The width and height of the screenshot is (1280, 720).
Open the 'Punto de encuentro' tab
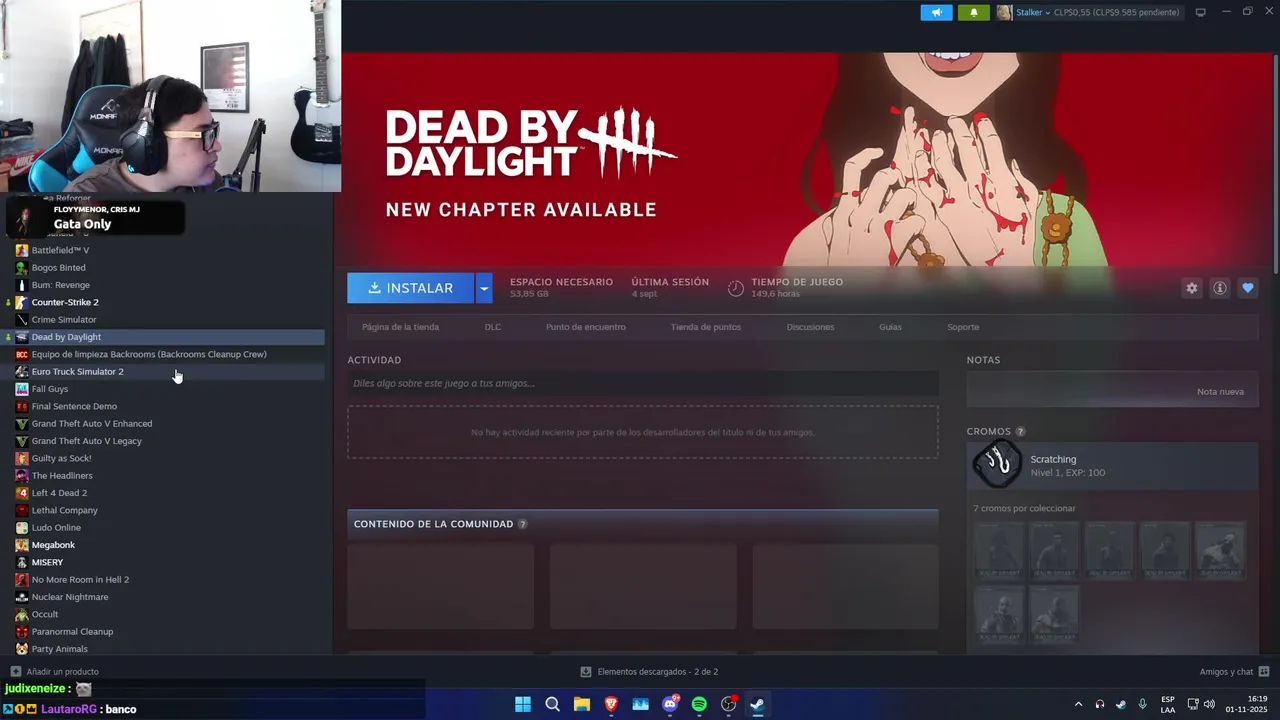(586, 327)
